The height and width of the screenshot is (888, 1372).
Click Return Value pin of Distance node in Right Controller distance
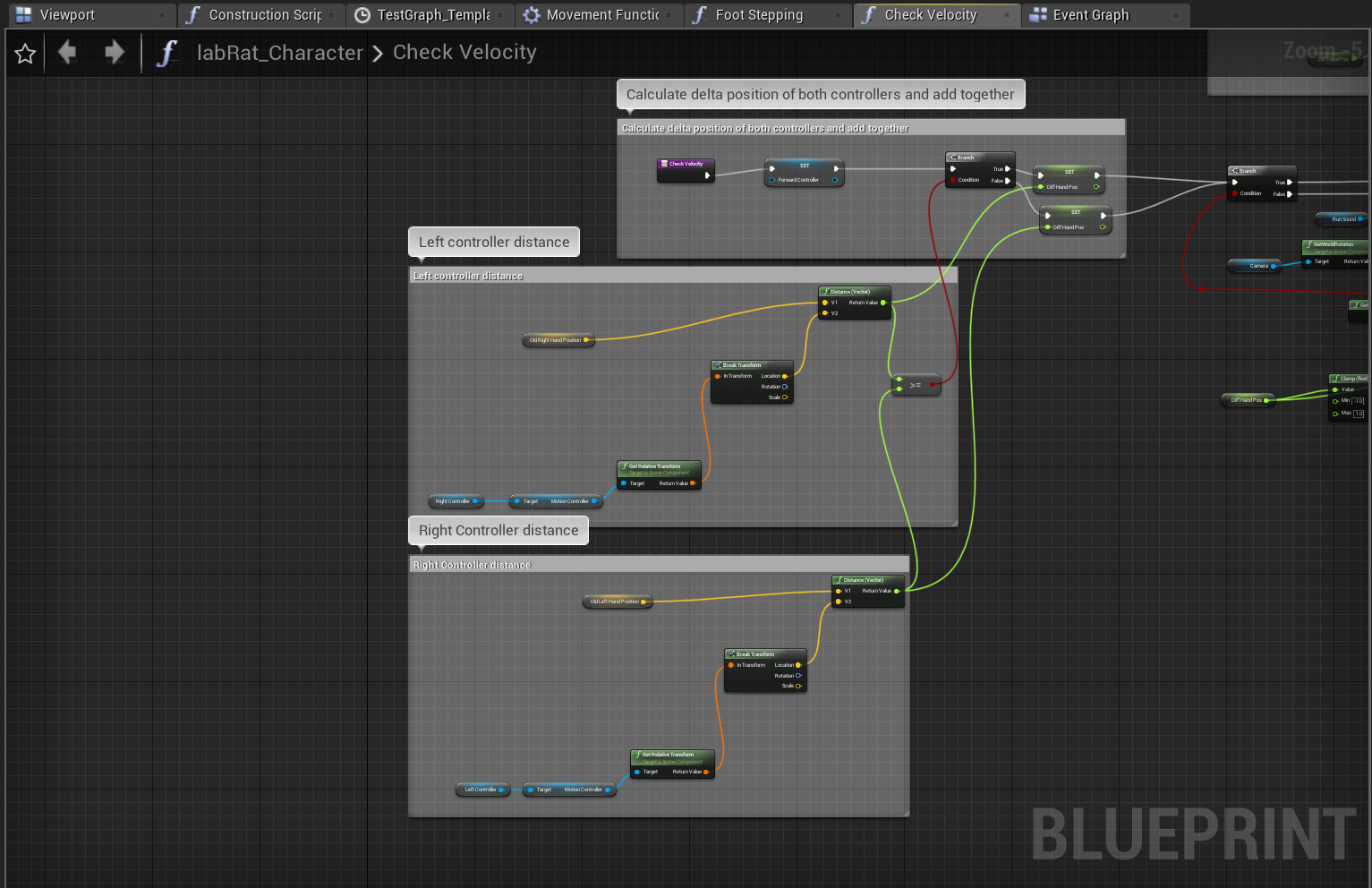tap(897, 591)
